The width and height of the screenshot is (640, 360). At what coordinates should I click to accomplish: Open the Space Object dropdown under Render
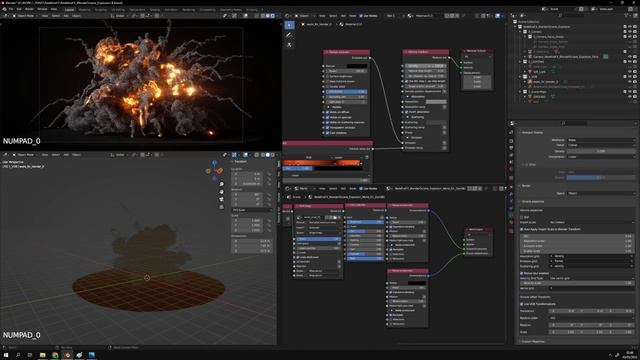[x=601, y=193]
